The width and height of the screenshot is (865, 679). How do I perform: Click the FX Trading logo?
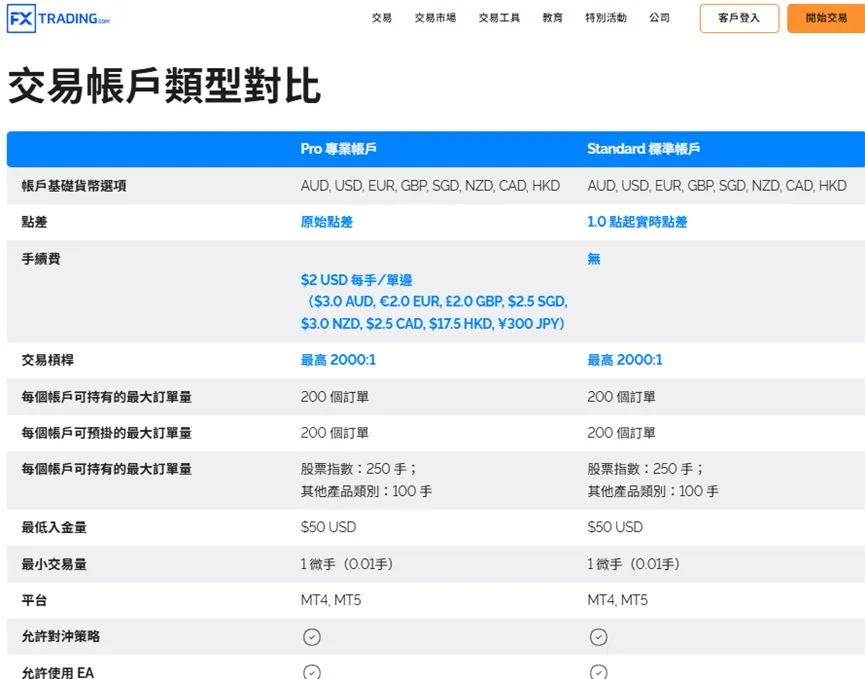58,18
